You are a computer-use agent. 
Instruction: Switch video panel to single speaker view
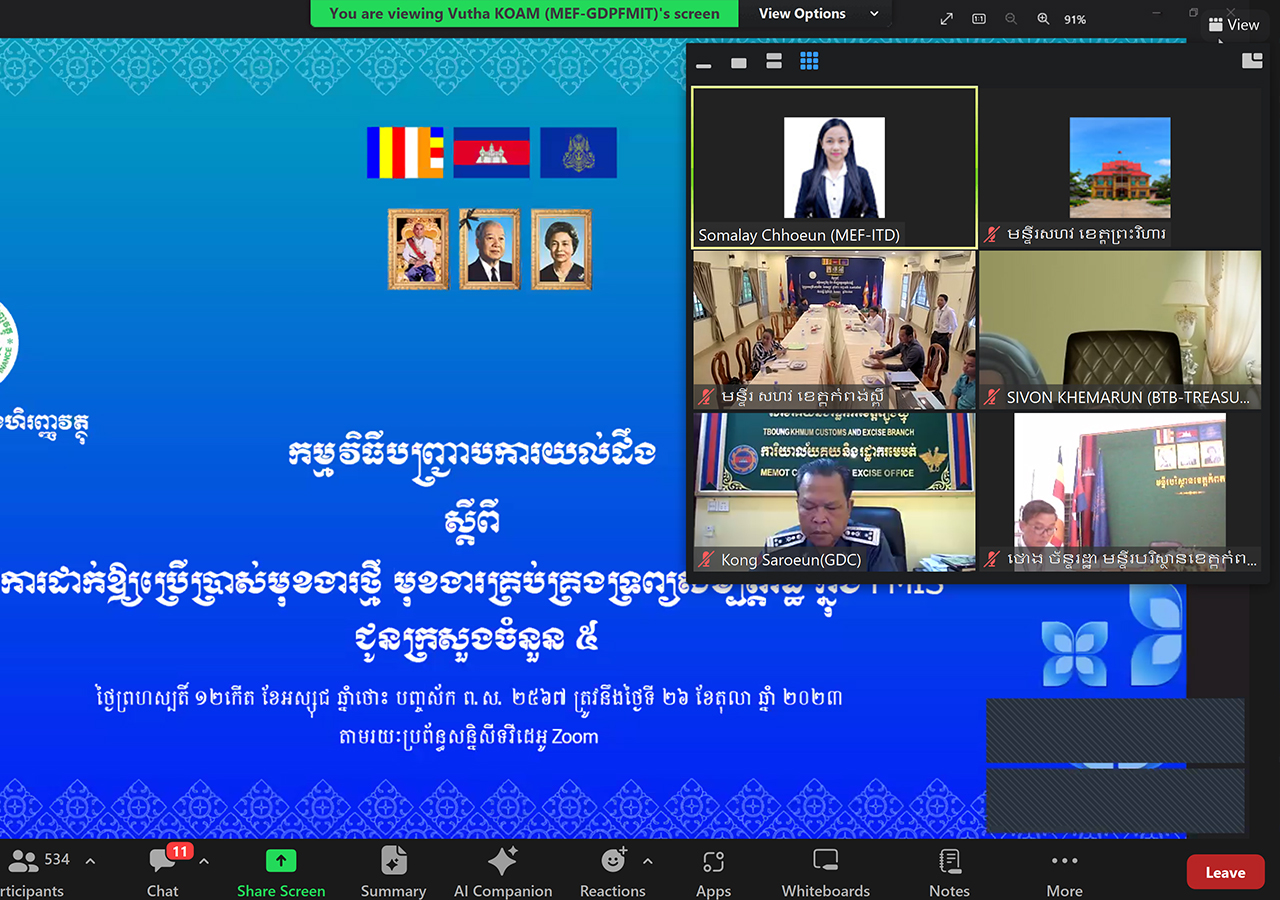point(739,62)
